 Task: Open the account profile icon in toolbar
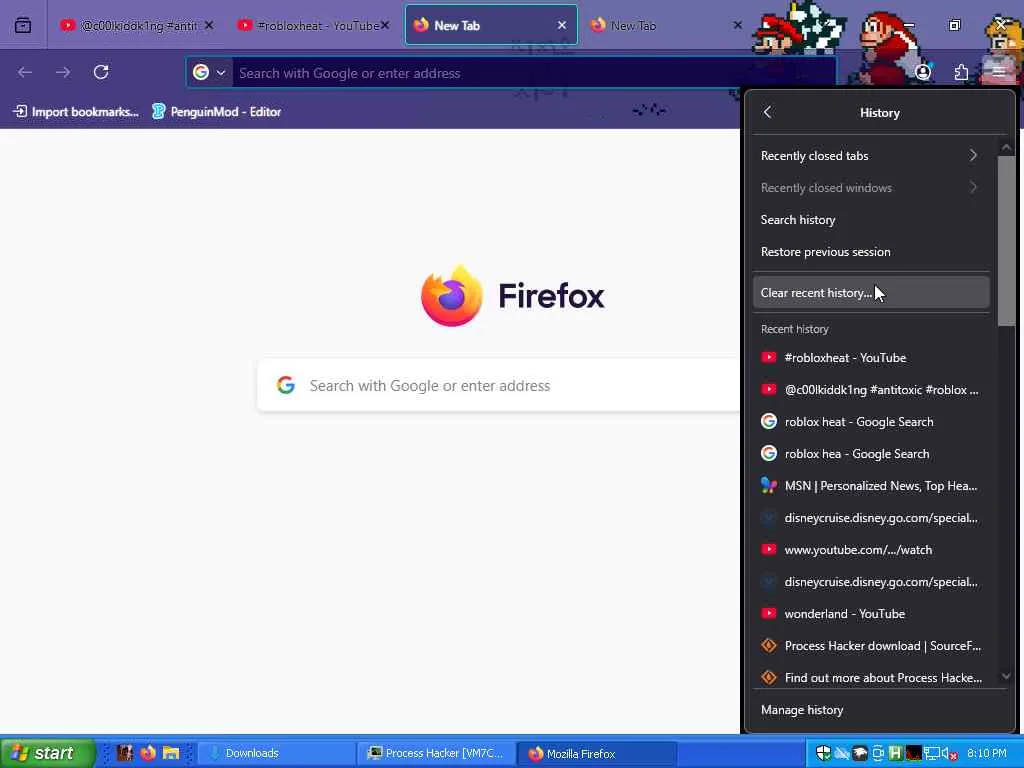[923, 72]
